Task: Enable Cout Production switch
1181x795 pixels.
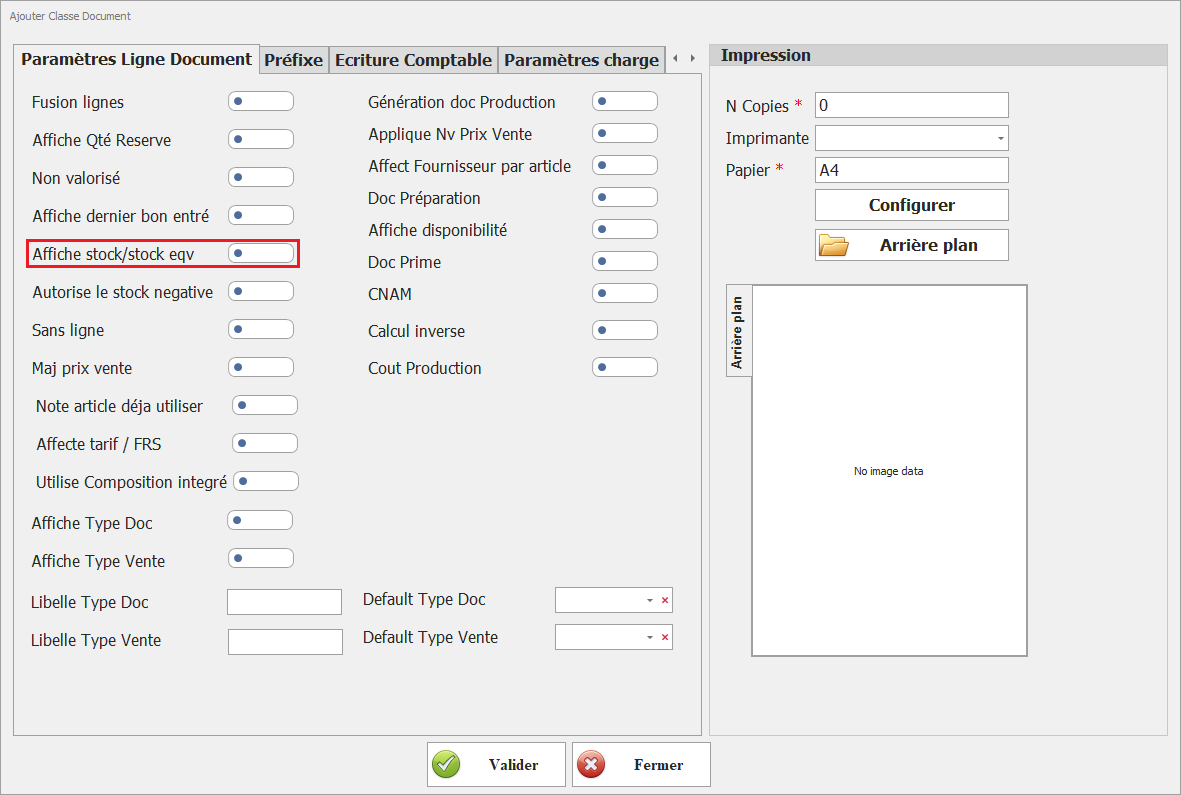Action: click(624, 367)
